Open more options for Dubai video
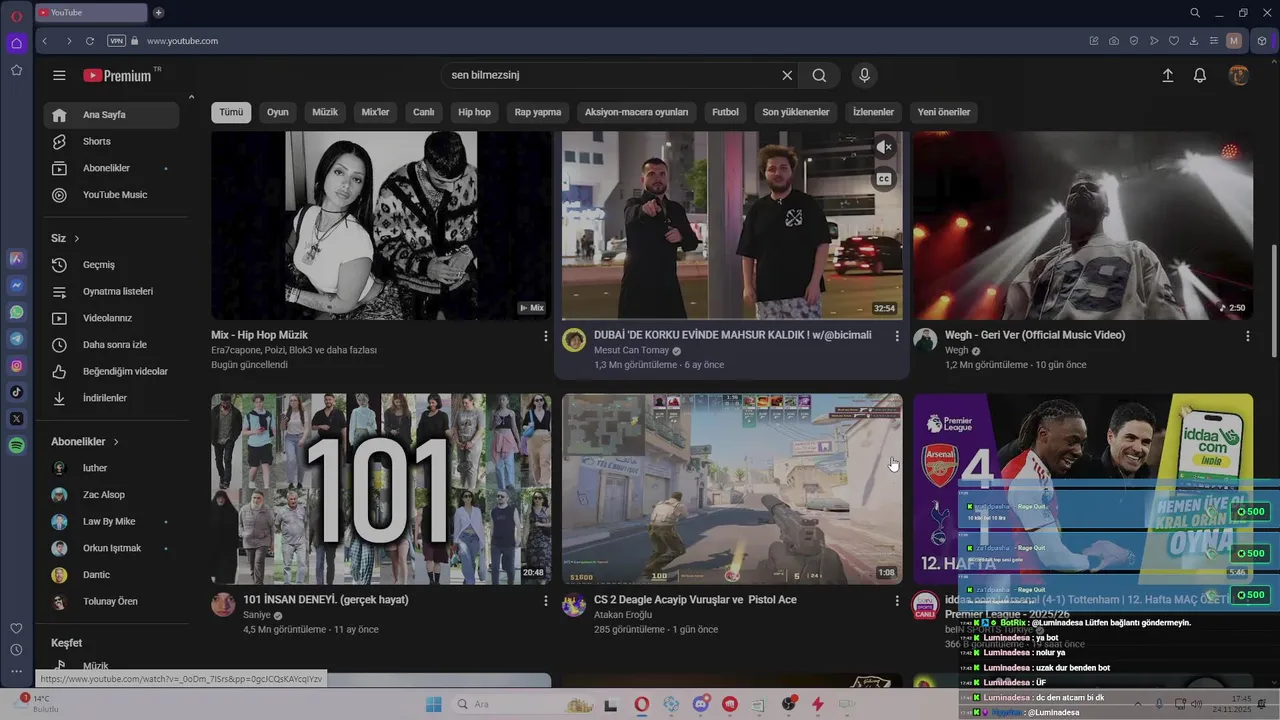The height and width of the screenshot is (720, 1280). pyautogui.click(x=897, y=336)
